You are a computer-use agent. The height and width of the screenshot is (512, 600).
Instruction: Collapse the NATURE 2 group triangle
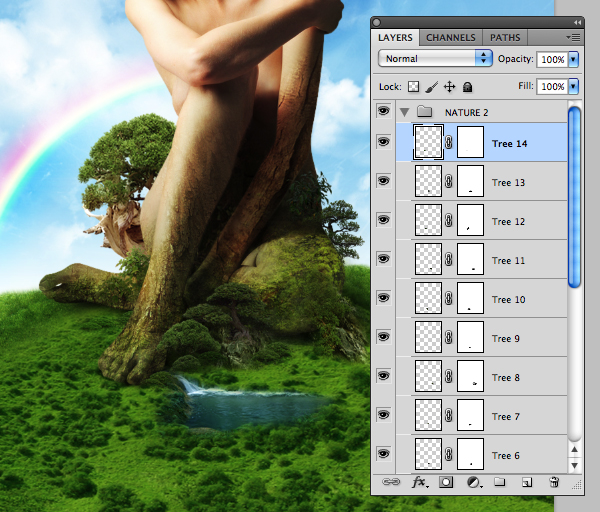pyautogui.click(x=404, y=112)
